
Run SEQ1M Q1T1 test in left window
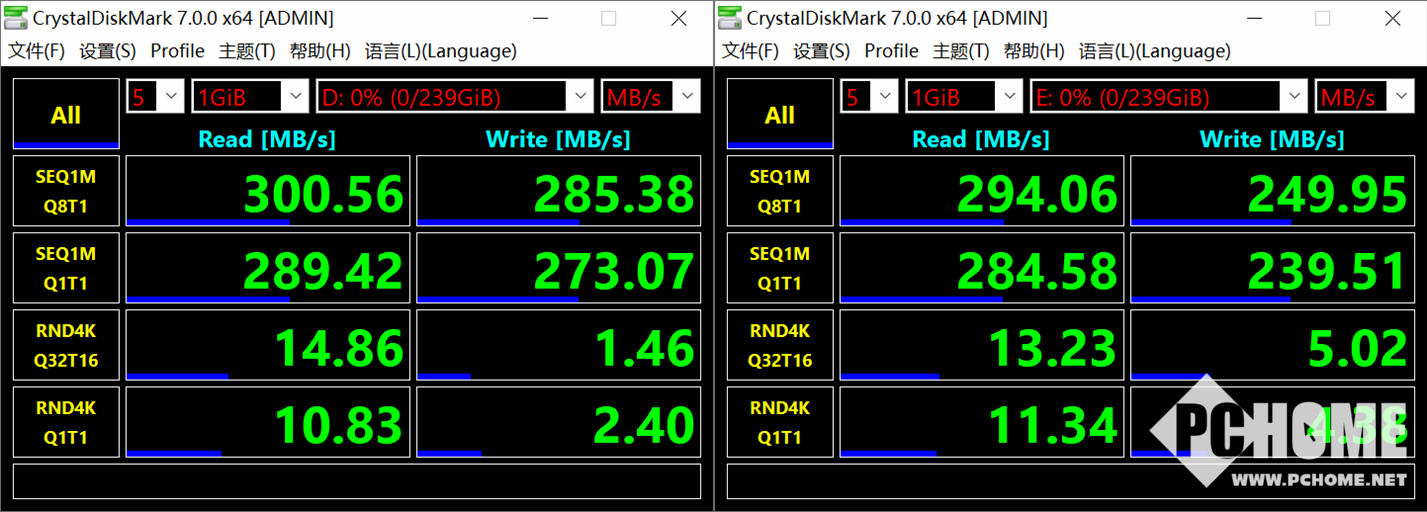tap(66, 268)
